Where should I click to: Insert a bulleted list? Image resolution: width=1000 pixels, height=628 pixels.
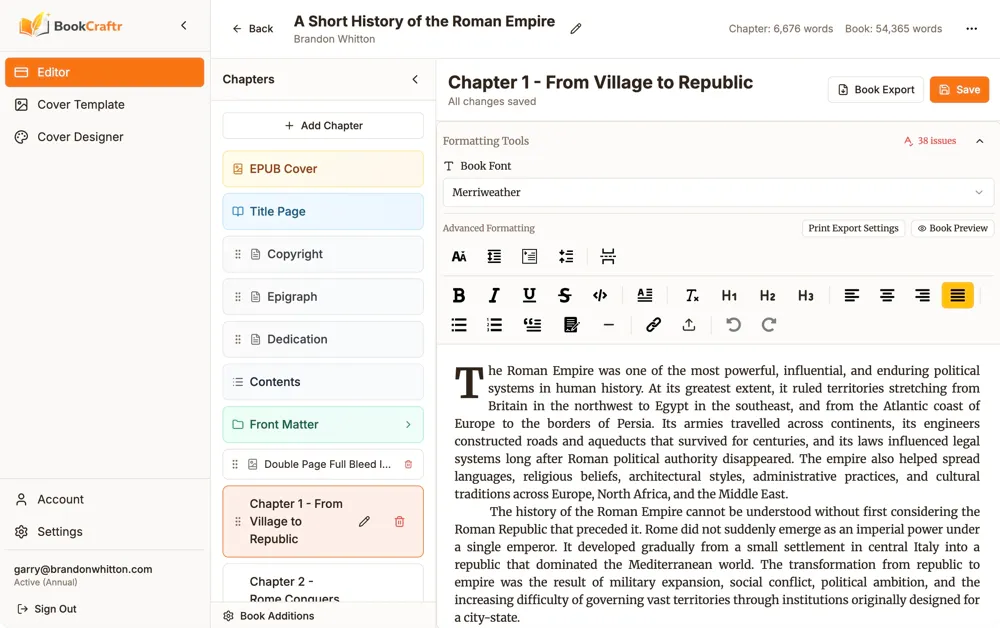(459, 325)
